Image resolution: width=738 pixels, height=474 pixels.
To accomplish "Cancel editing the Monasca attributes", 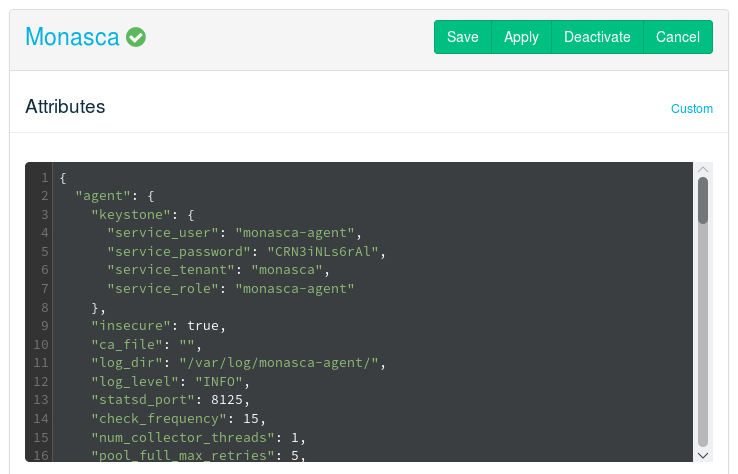I will coord(677,37).
